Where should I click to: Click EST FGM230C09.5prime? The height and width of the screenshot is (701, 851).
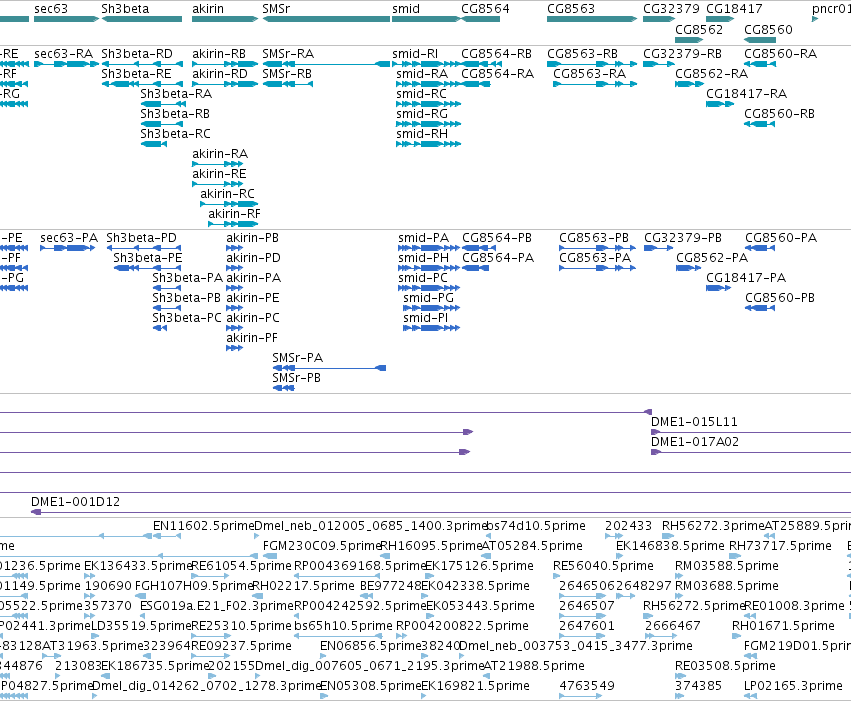click(322, 546)
